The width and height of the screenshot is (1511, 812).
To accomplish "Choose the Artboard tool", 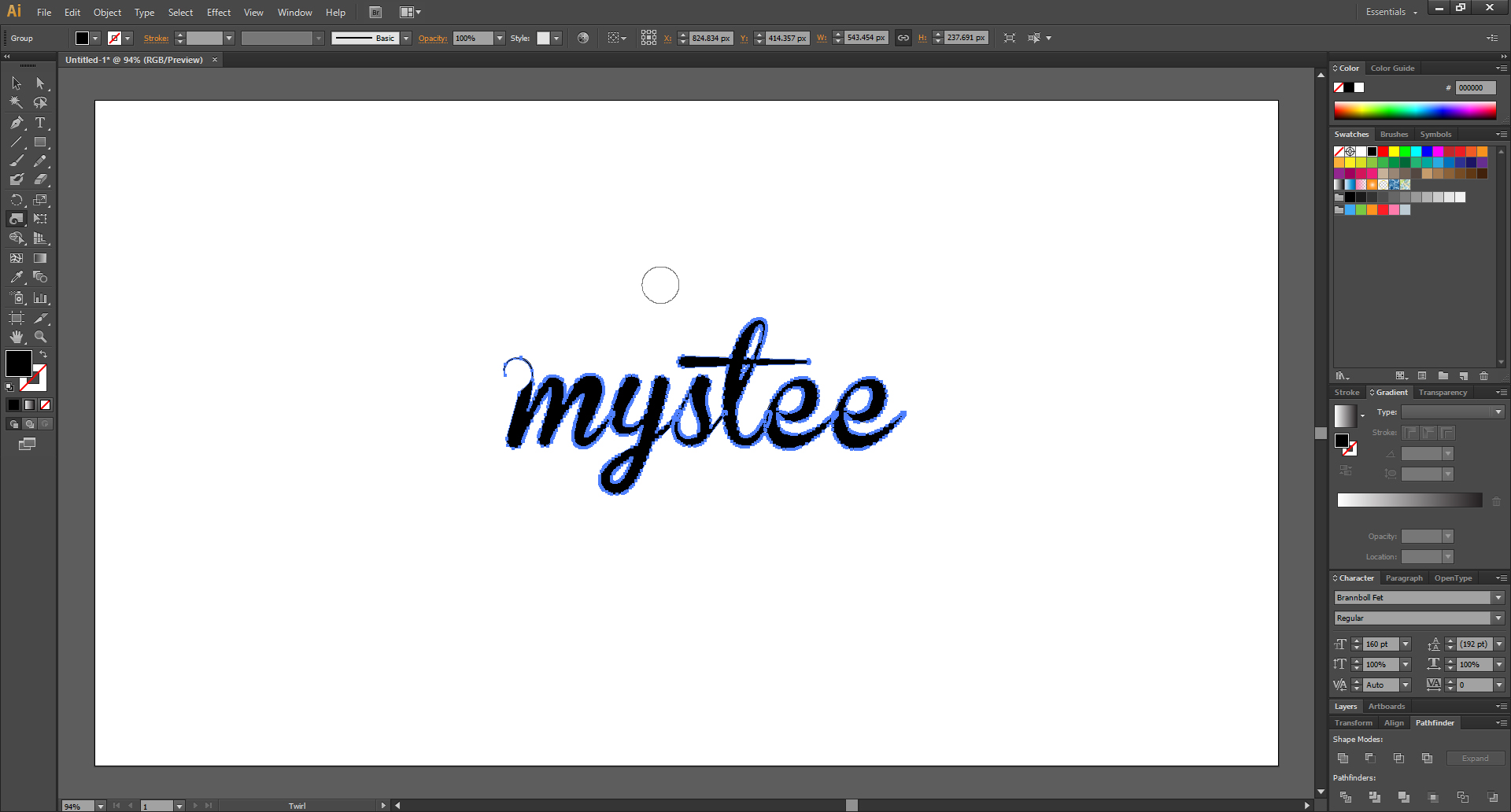I will click(x=17, y=318).
